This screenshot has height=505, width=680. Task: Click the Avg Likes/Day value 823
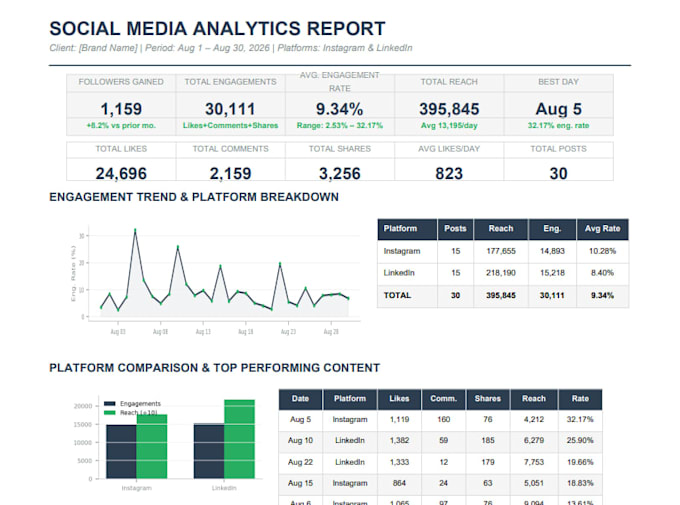[x=449, y=174]
